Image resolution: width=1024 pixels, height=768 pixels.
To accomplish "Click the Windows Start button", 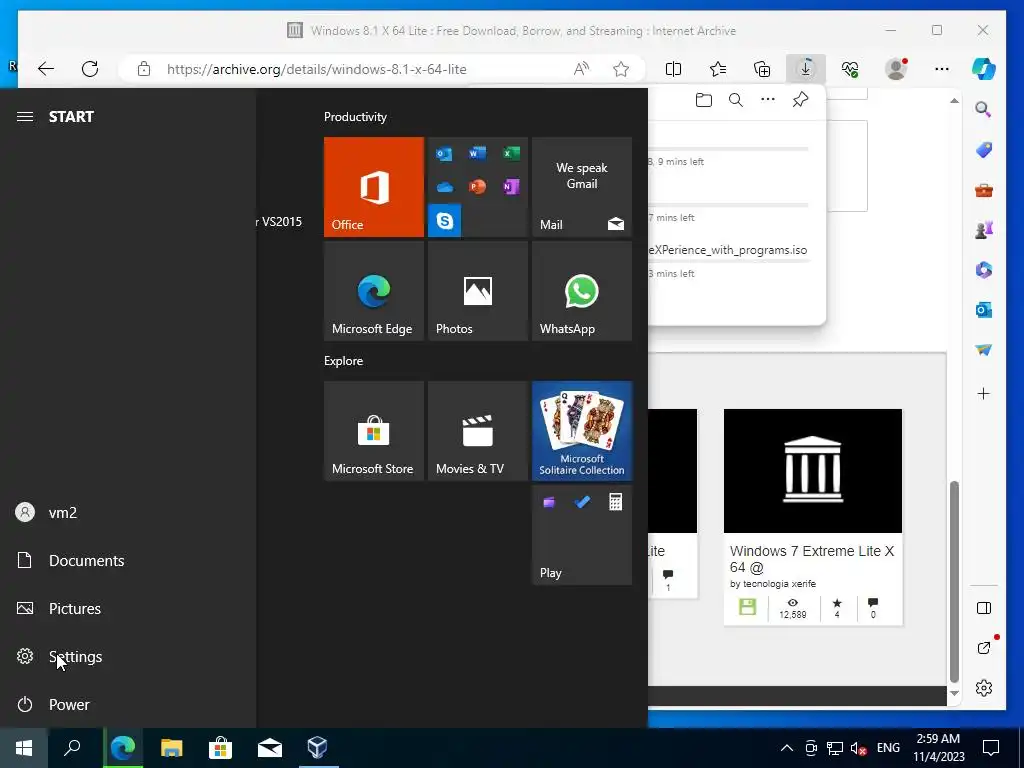I will point(24,748).
